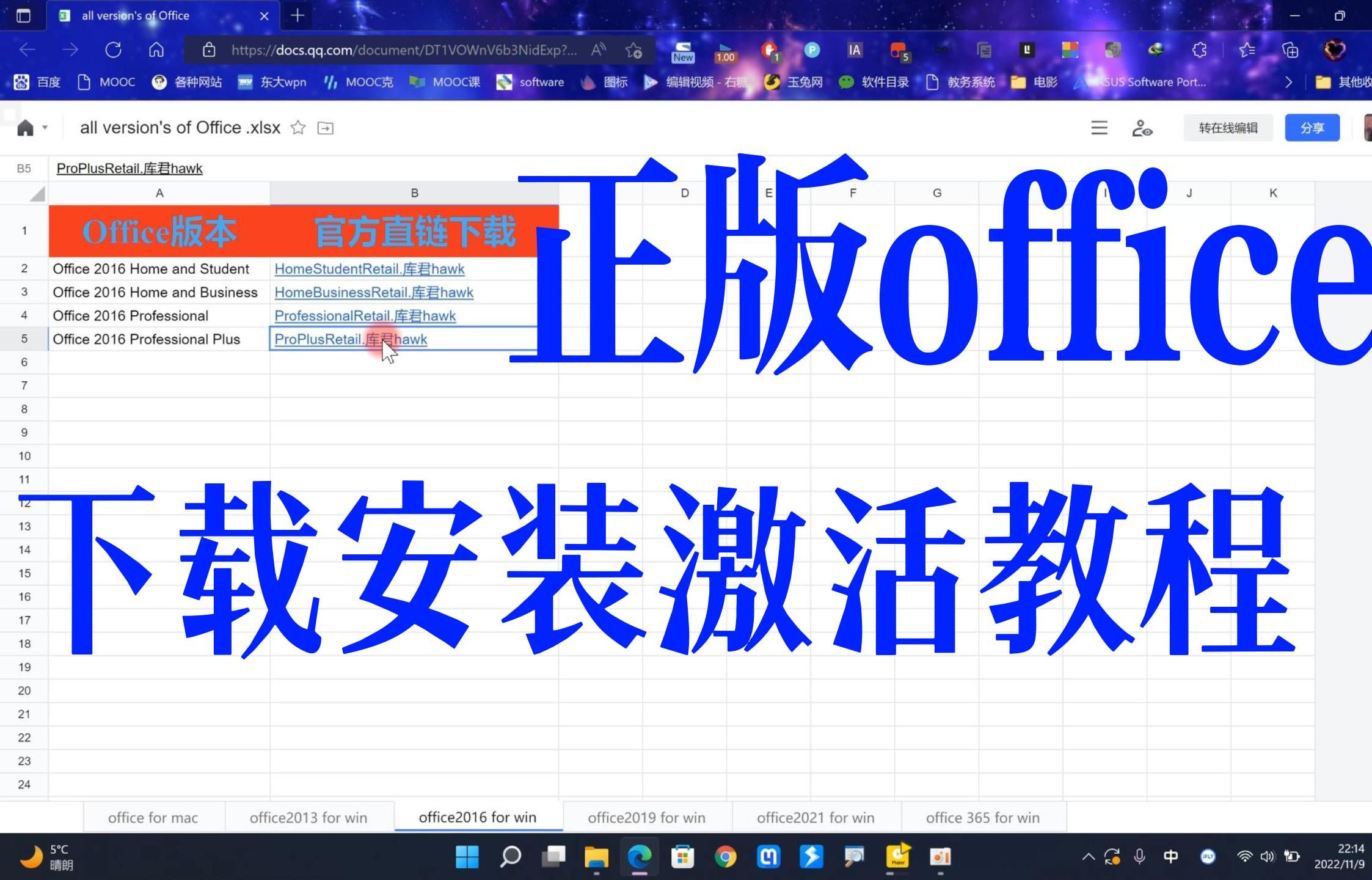Open HomeBusinessRetail download link
1372x880 pixels.
(374, 292)
